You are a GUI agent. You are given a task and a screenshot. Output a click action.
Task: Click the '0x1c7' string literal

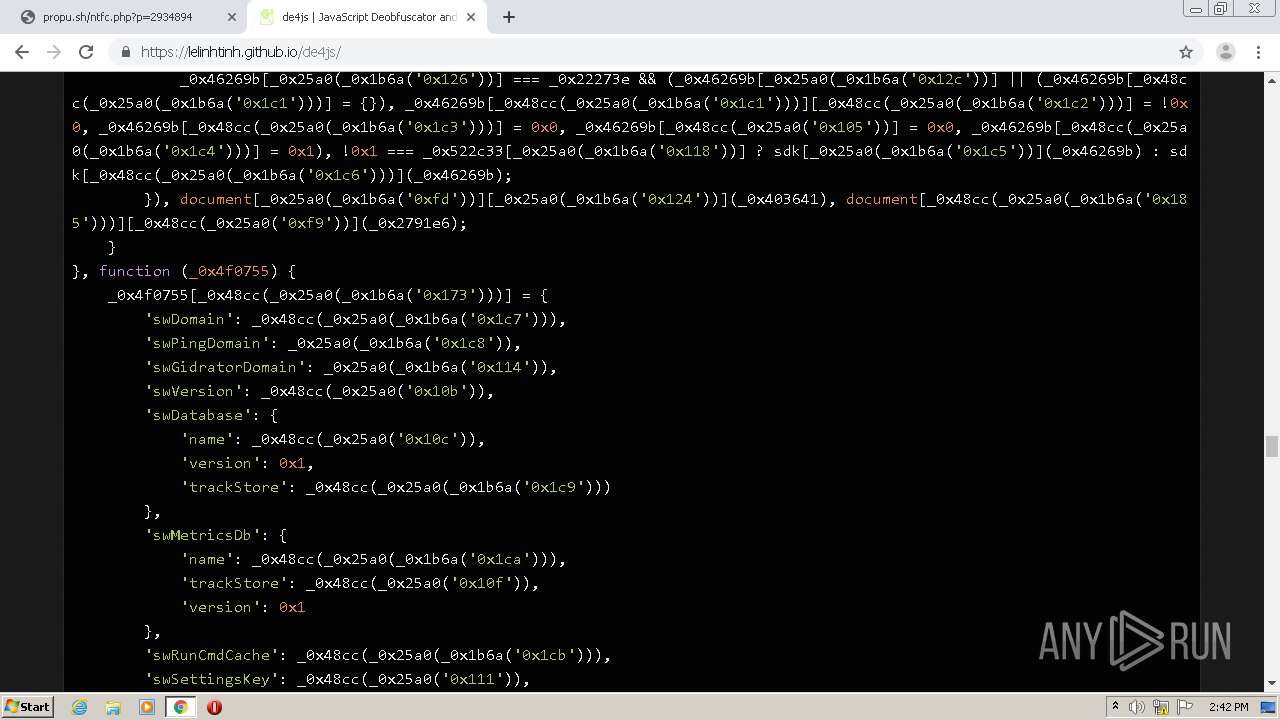pos(501,319)
